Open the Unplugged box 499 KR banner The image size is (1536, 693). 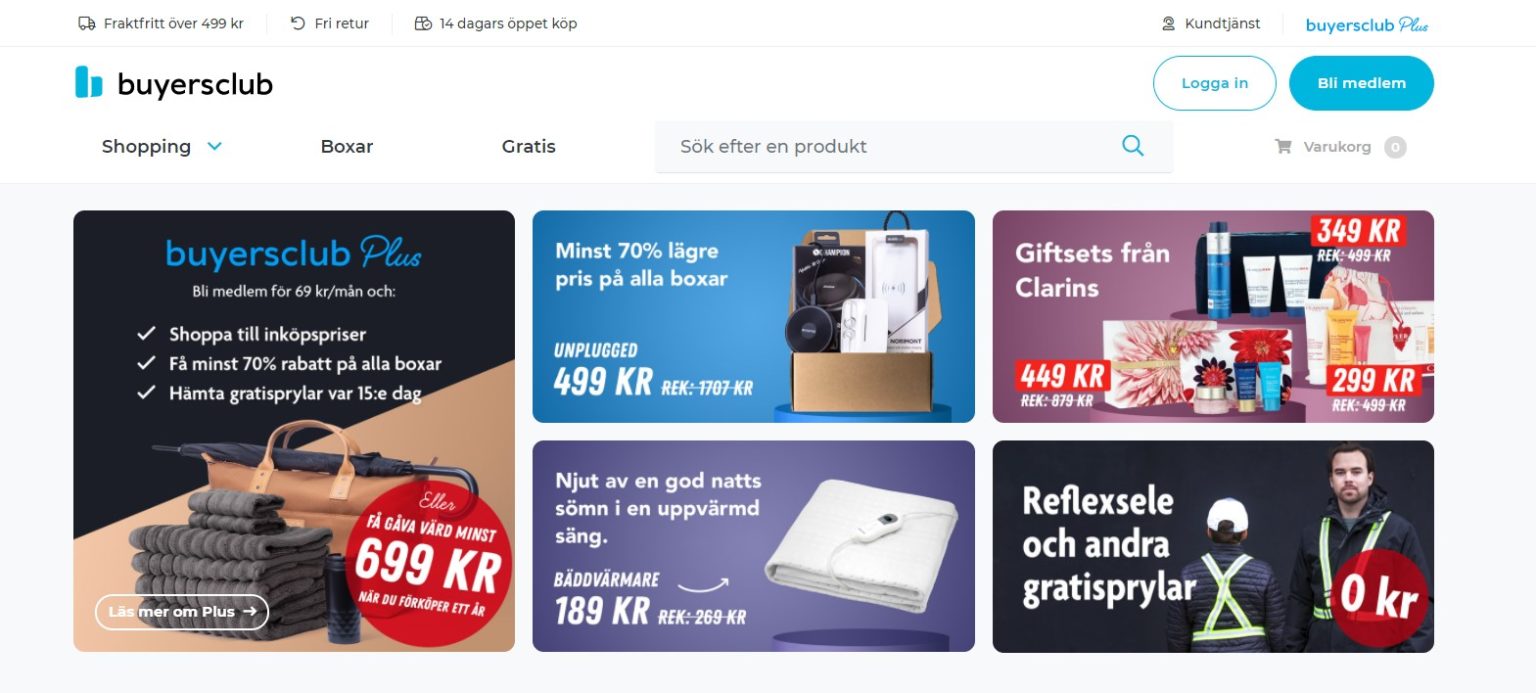pos(753,316)
